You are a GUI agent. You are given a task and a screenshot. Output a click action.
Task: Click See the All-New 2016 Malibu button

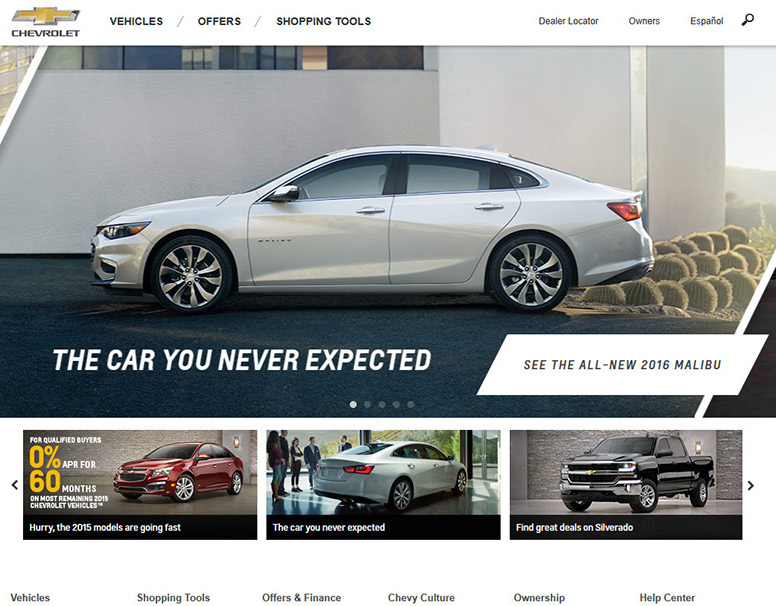pyautogui.click(x=622, y=364)
